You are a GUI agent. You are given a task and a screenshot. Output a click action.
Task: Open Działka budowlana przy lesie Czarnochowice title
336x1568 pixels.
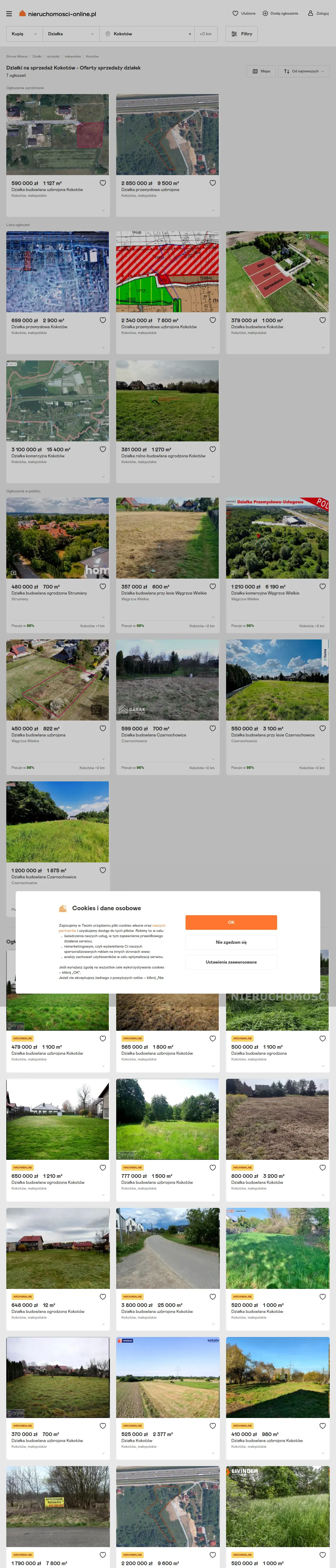click(273, 735)
